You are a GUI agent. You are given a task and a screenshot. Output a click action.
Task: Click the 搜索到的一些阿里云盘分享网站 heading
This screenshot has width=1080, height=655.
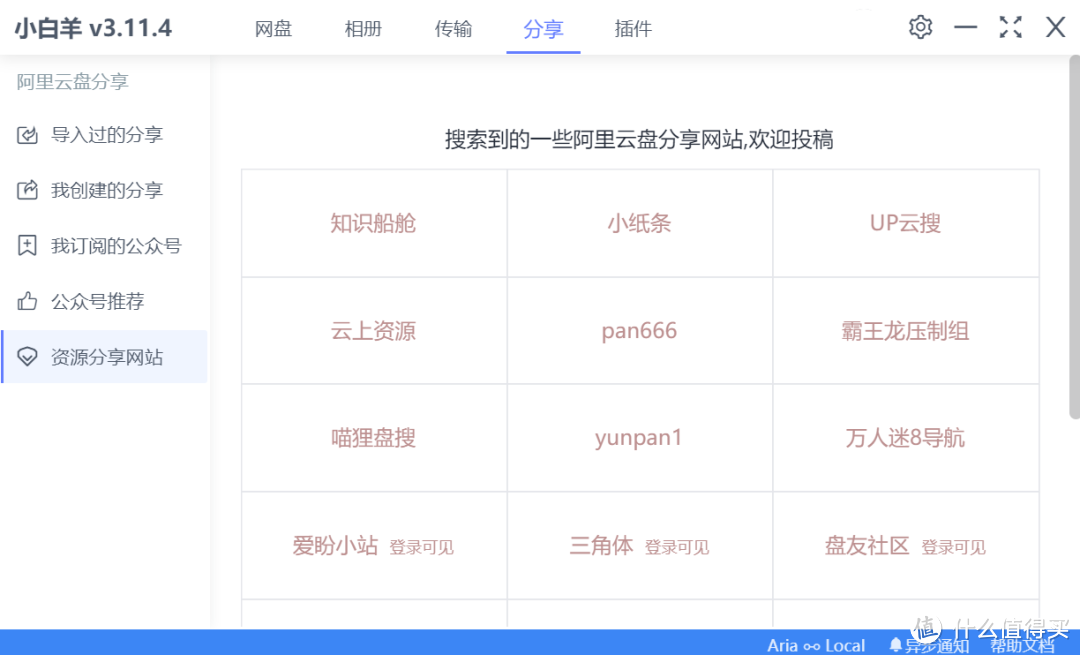(638, 139)
